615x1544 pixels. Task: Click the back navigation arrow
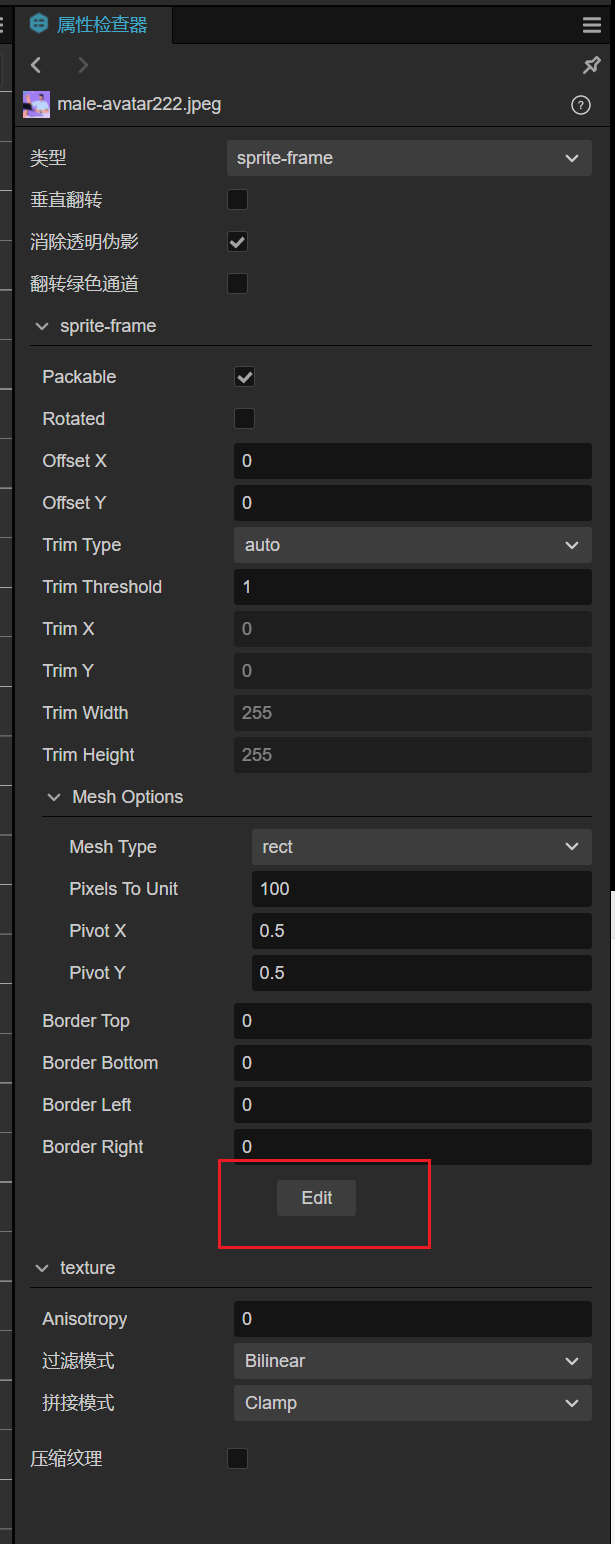coord(37,65)
